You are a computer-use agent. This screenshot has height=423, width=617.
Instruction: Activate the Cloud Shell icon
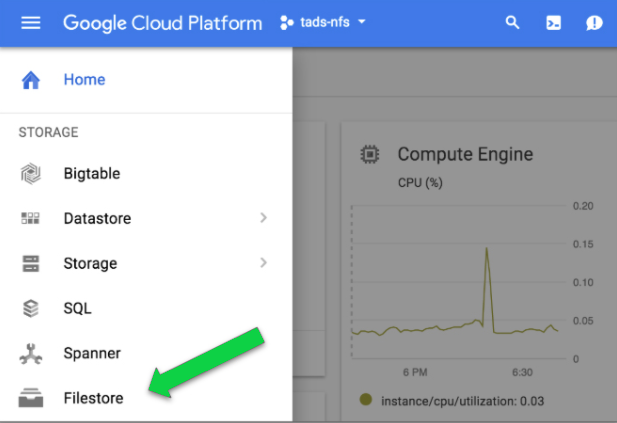point(553,23)
